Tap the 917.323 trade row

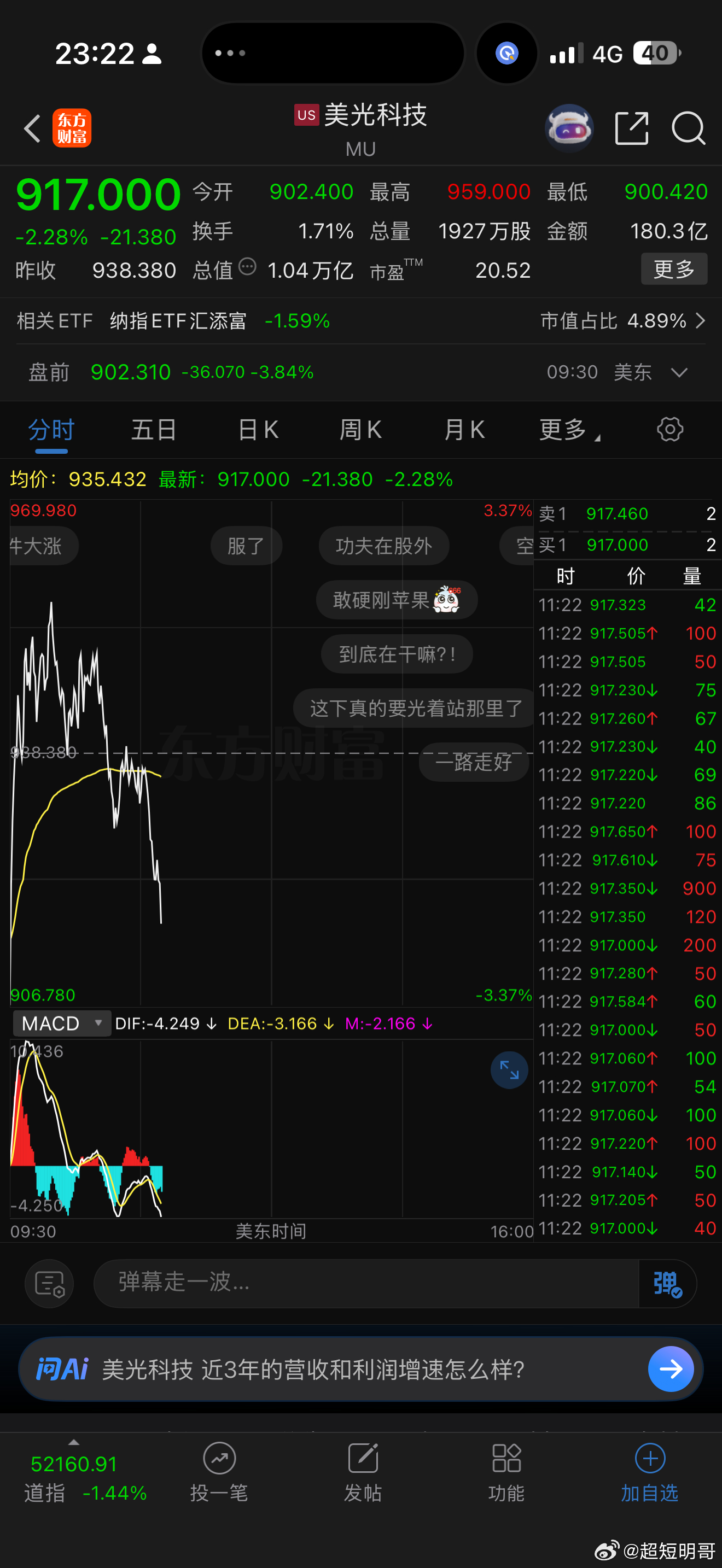coord(627,605)
